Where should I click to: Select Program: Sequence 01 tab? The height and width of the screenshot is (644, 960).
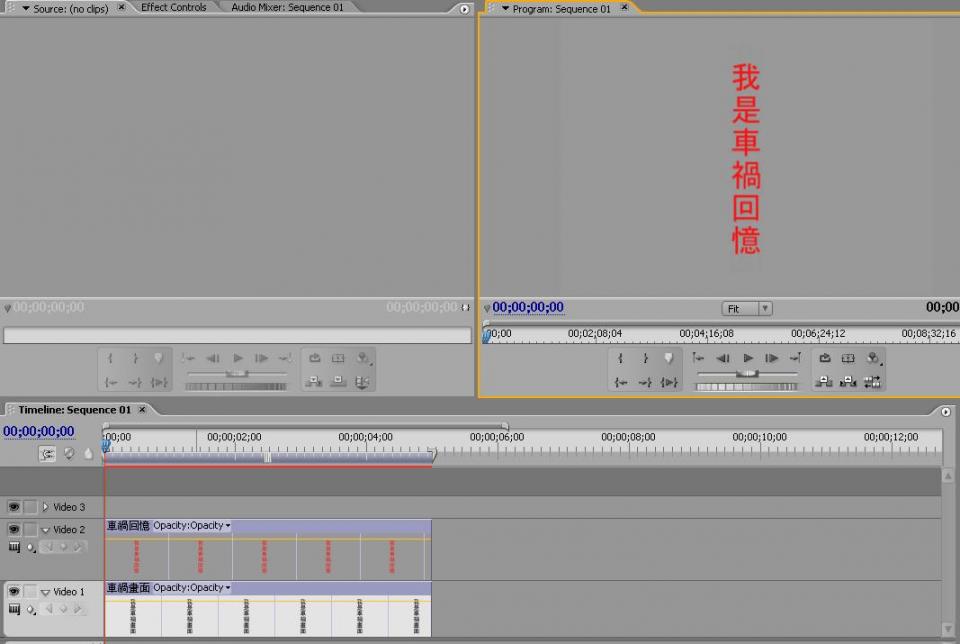click(561, 9)
